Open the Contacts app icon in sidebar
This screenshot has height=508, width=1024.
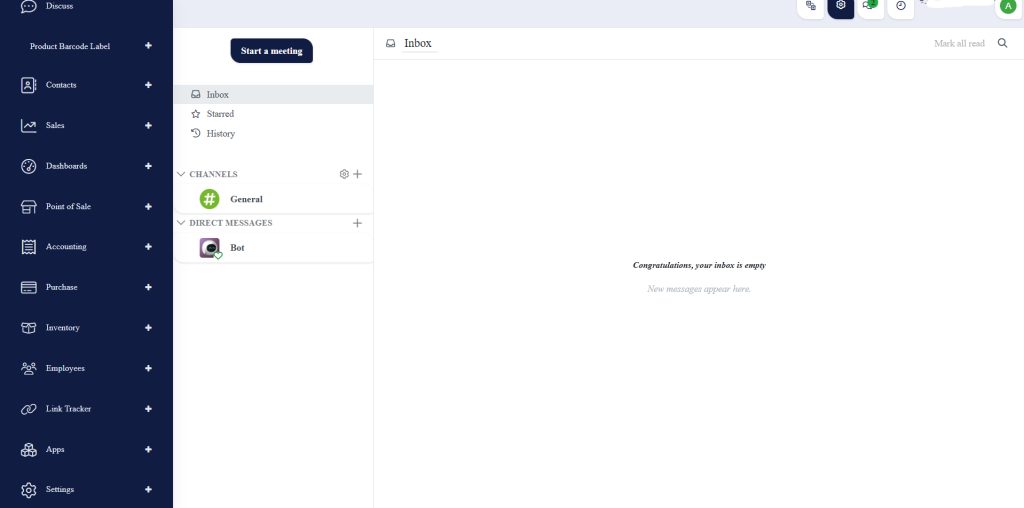29,85
